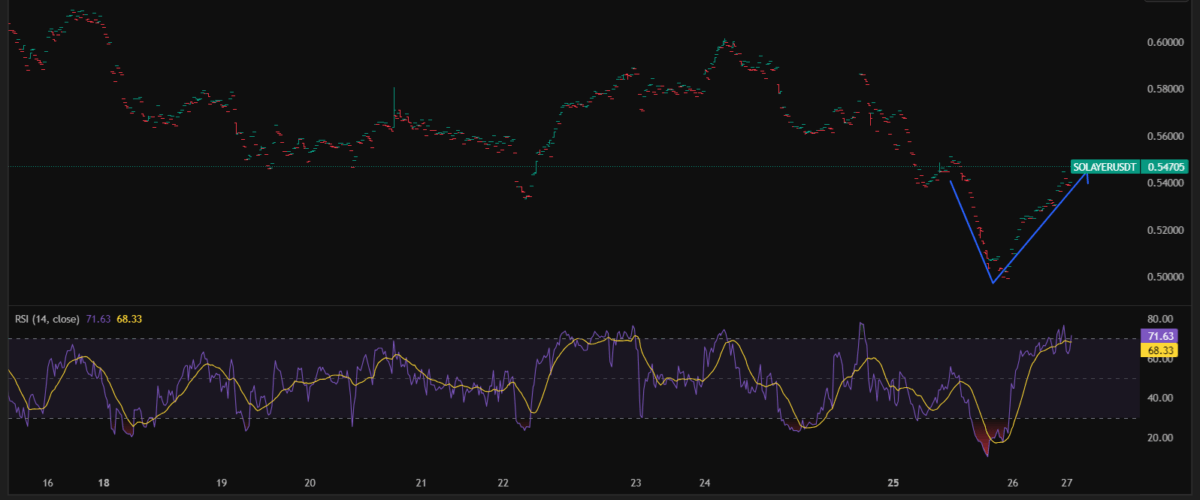
Task: Click the bottom tip of the blue V line
Action: pyautogui.click(x=993, y=283)
